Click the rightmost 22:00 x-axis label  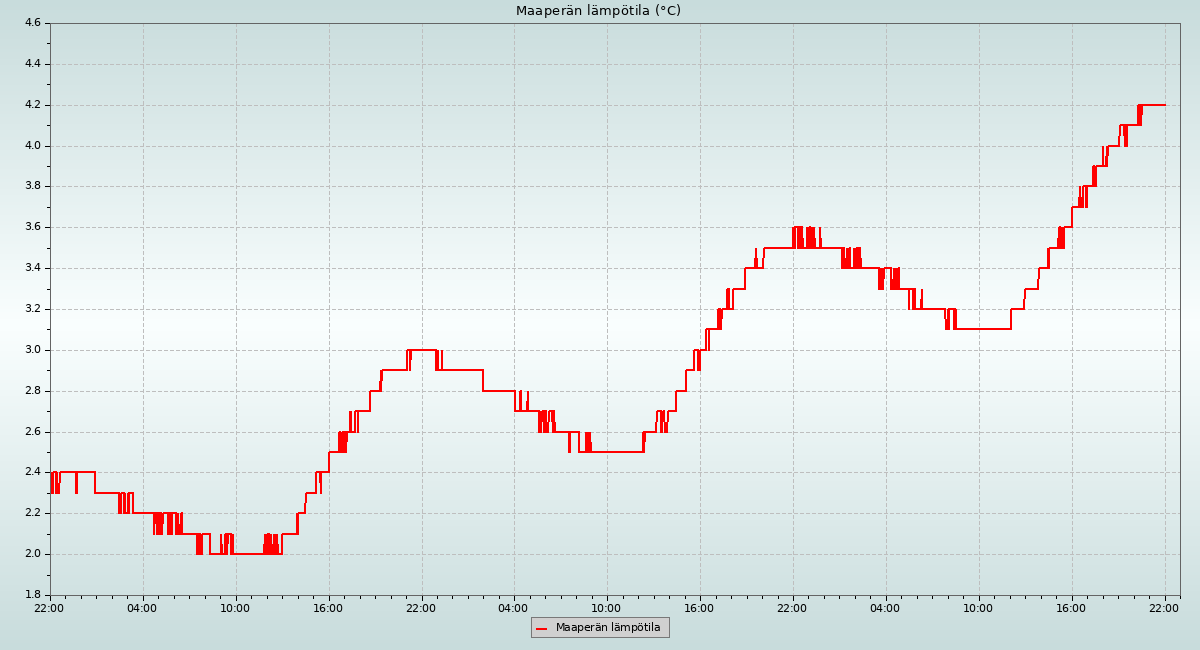coord(1164,607)
